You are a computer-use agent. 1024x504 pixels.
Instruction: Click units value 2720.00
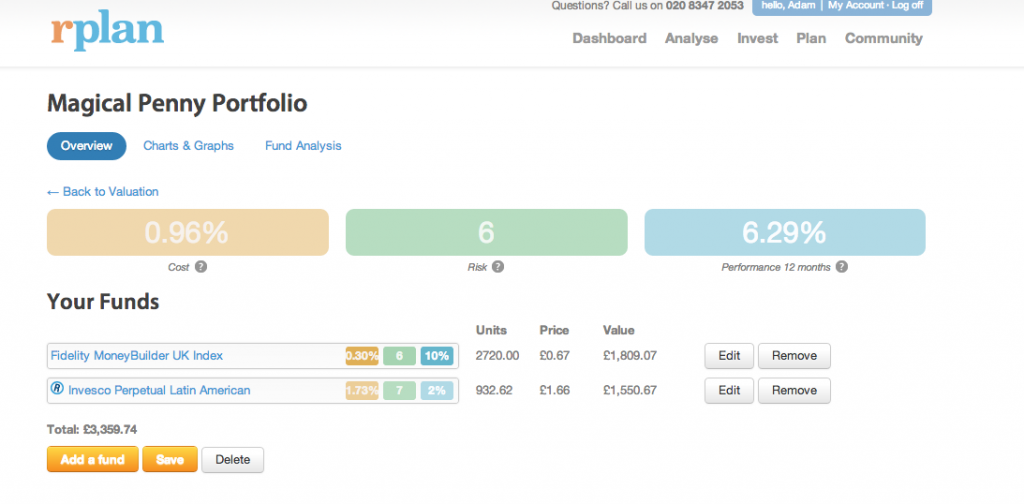click(498, 356)
